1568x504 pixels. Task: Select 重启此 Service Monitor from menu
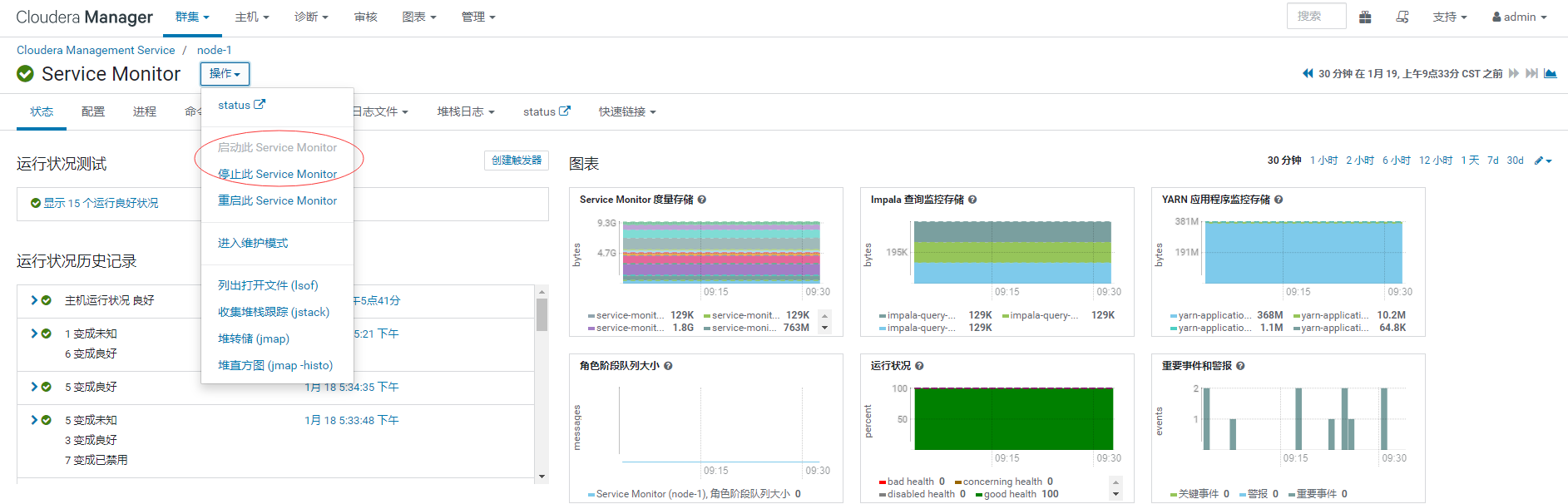click(x=277, y=200)
